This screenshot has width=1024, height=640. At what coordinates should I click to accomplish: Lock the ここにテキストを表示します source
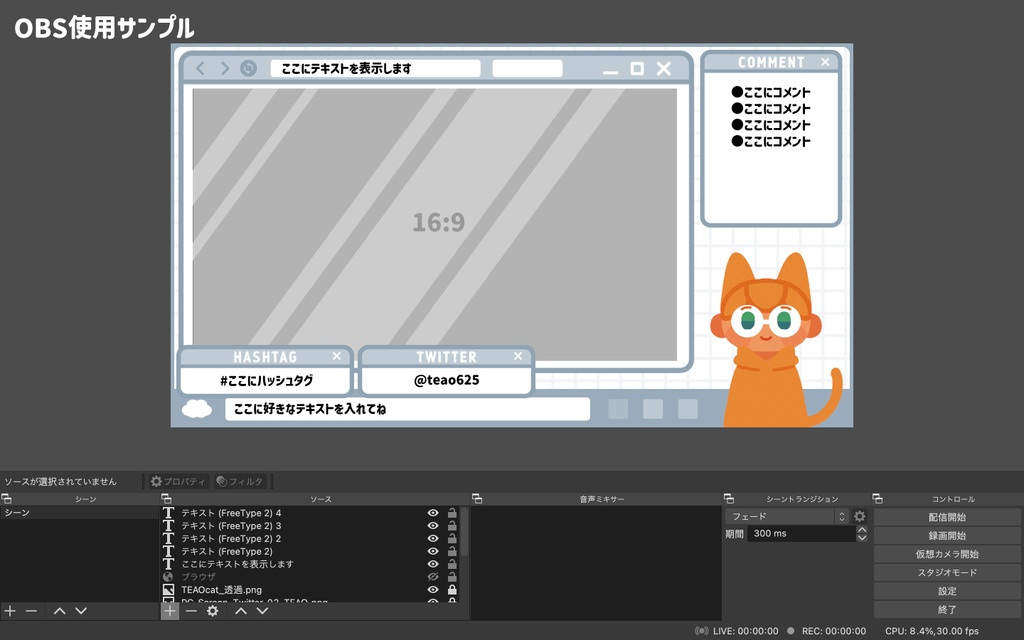pyautogui.click(x=452, y=564)
